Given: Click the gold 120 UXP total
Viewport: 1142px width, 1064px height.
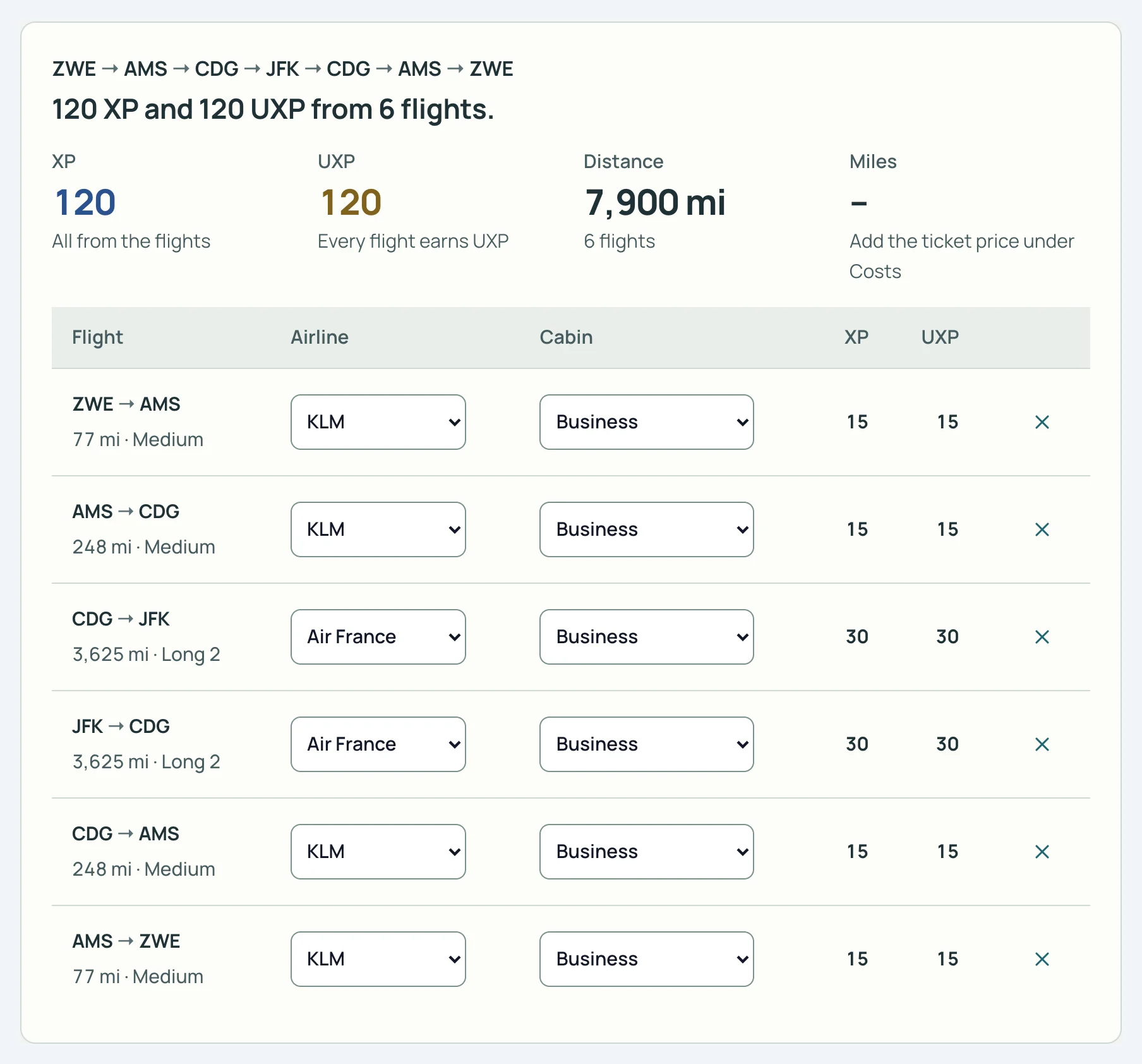Looking at the screenshot, I should tap(351, 203).
